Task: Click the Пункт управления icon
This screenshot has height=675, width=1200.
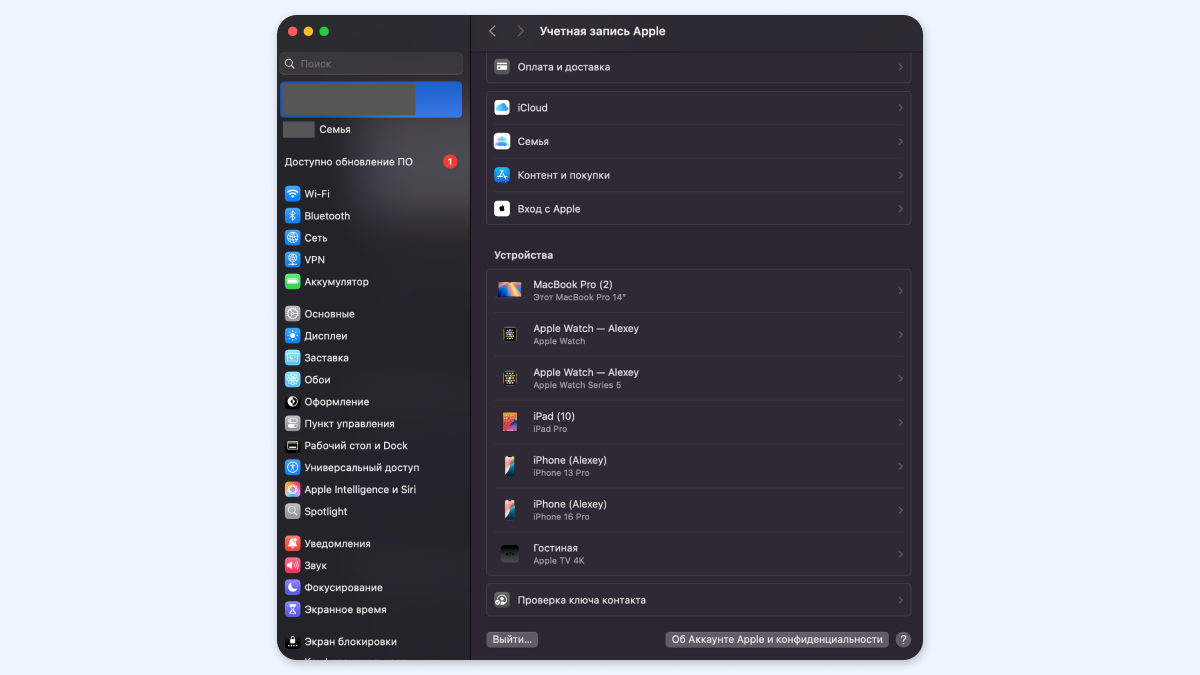Action: [292, 424]
